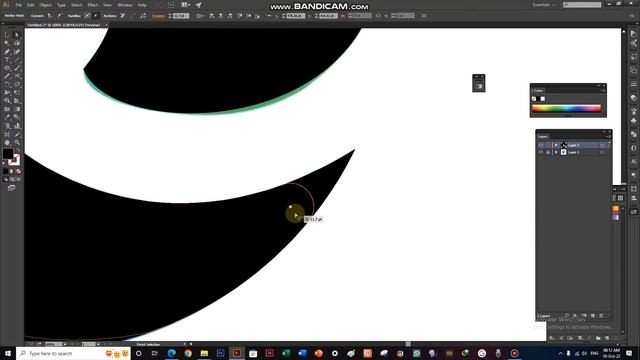Click the GPU Performance rocket icon
This screenshot has height=360, width=640.
(x=199, y=5)
